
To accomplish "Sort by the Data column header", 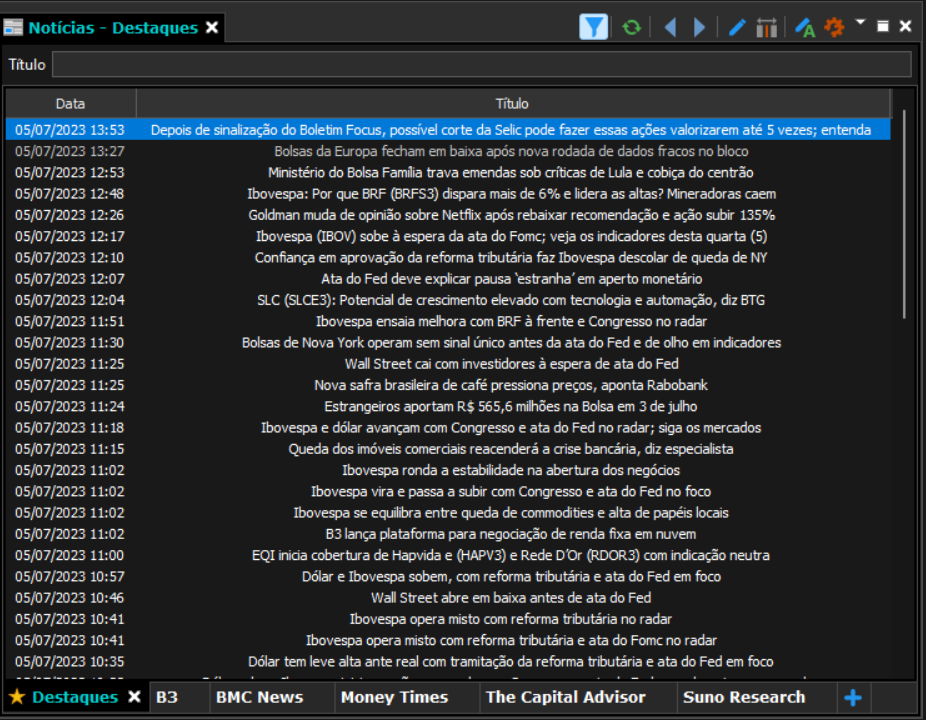I will coord(70,104).
